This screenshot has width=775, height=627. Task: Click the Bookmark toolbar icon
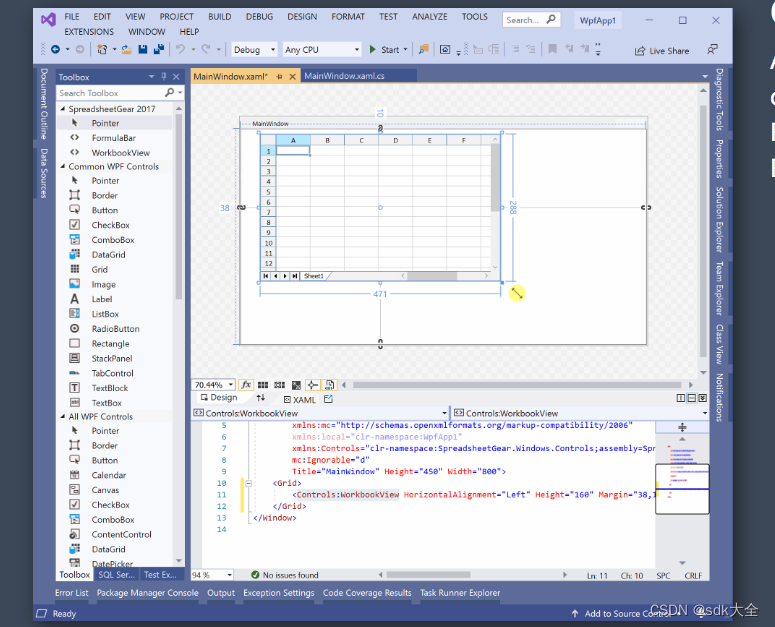point(553,49)
